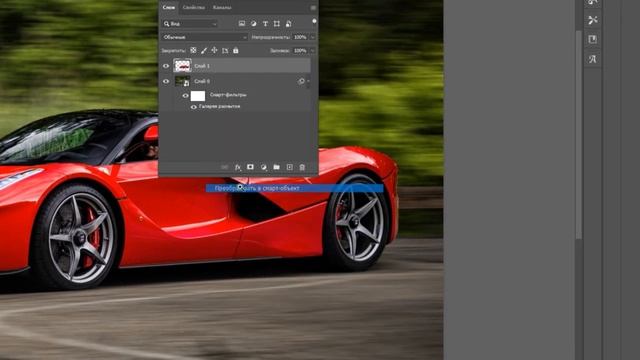Select the Слой 1 layer thumbnail
Screen dimensions: 640x360
click(182, 66)
